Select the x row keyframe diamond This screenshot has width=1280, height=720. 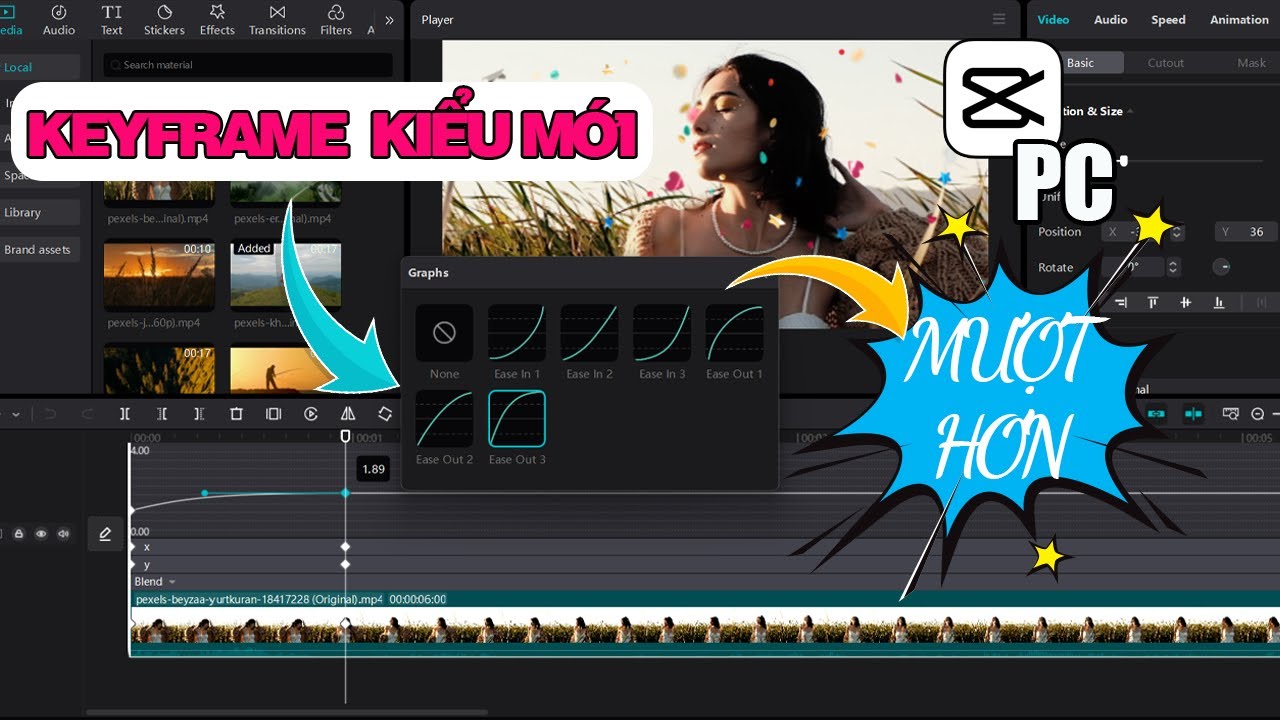(345, 547)
